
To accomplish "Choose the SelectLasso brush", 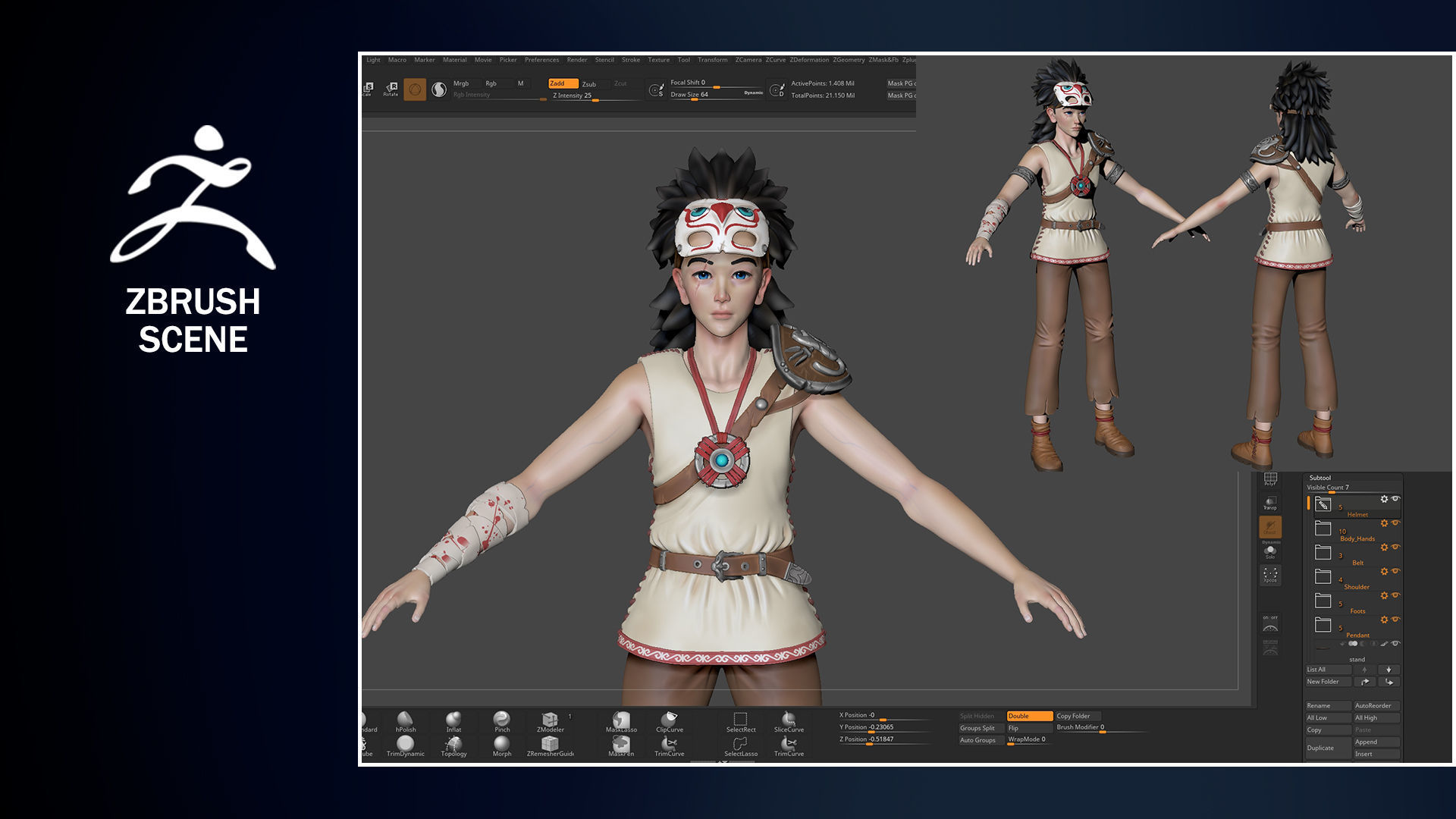I will pyautogui.click(x=741, y=745).
